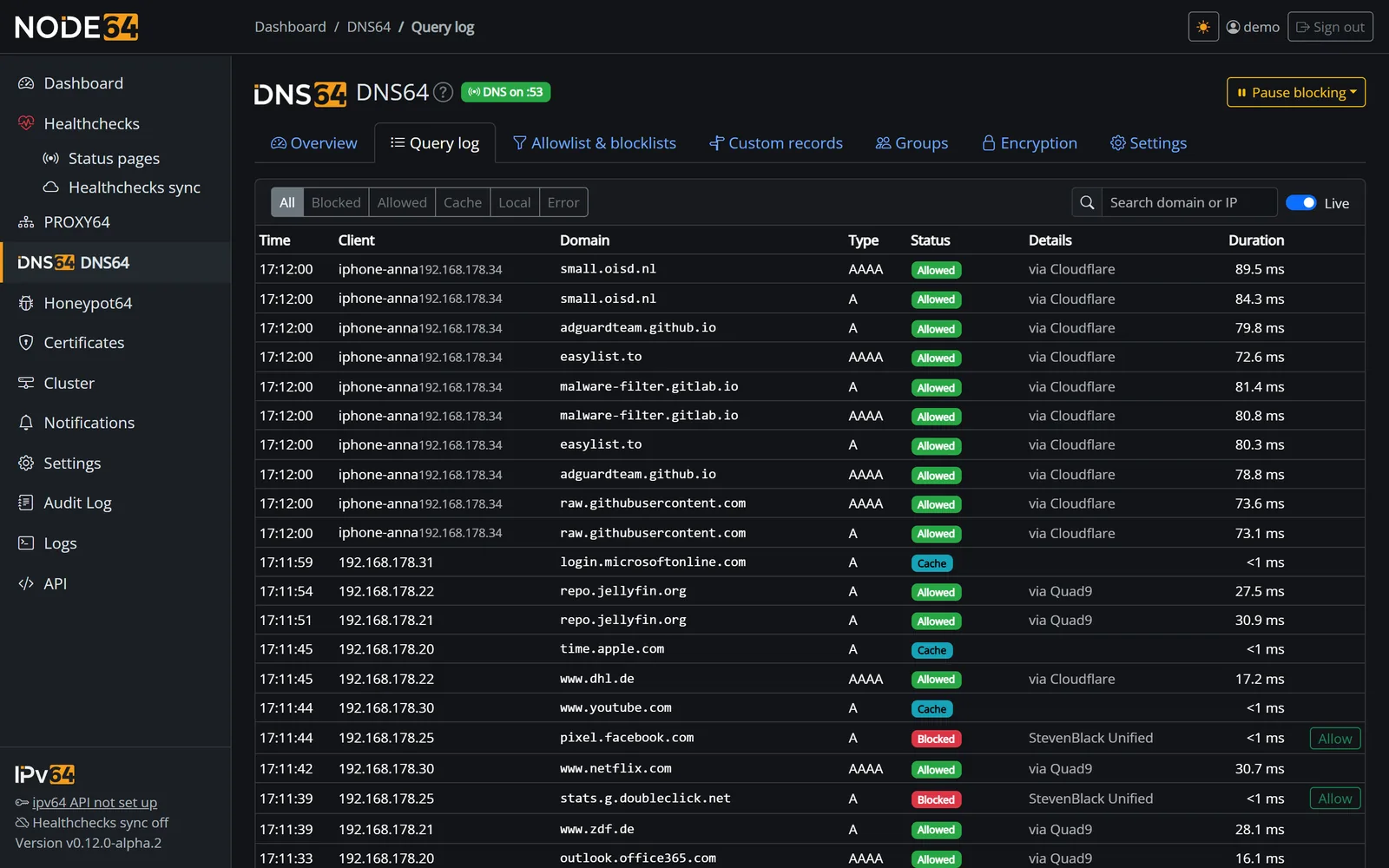Click the demo user icon
The height and width of the screenshot is (868, 1389).
click(1233, 27)
